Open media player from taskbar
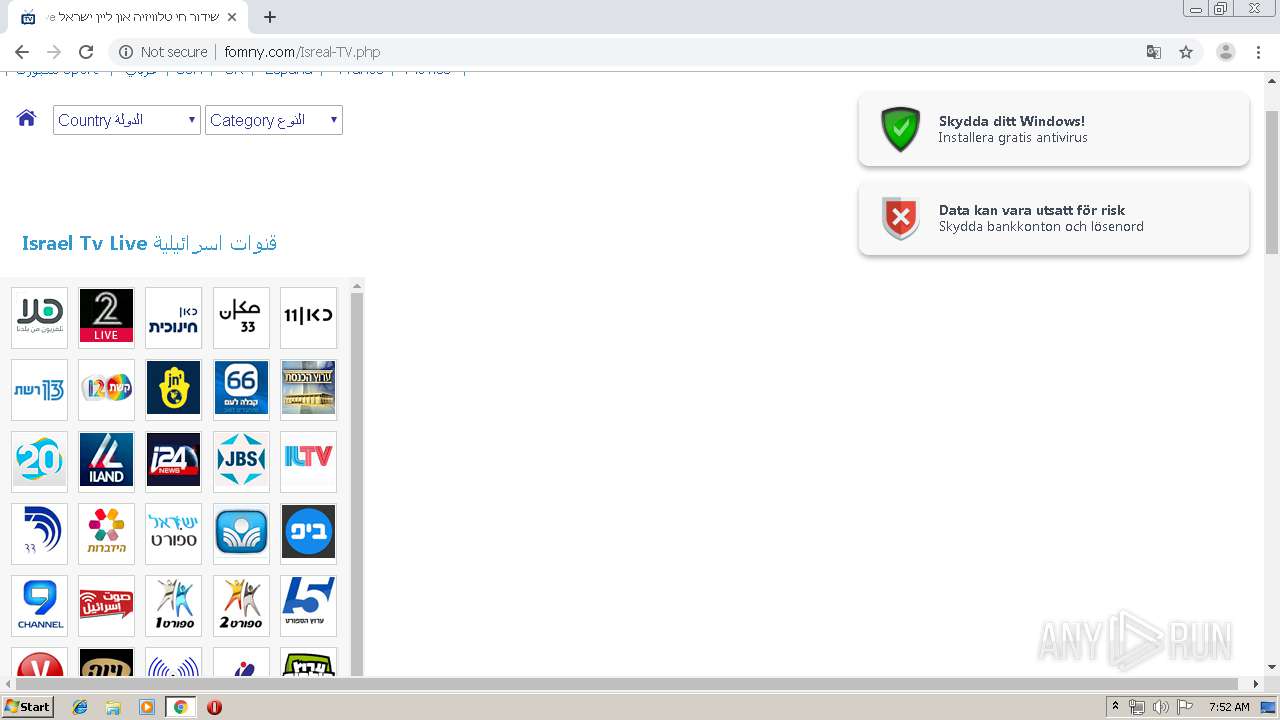 click(x=147, y=707)
